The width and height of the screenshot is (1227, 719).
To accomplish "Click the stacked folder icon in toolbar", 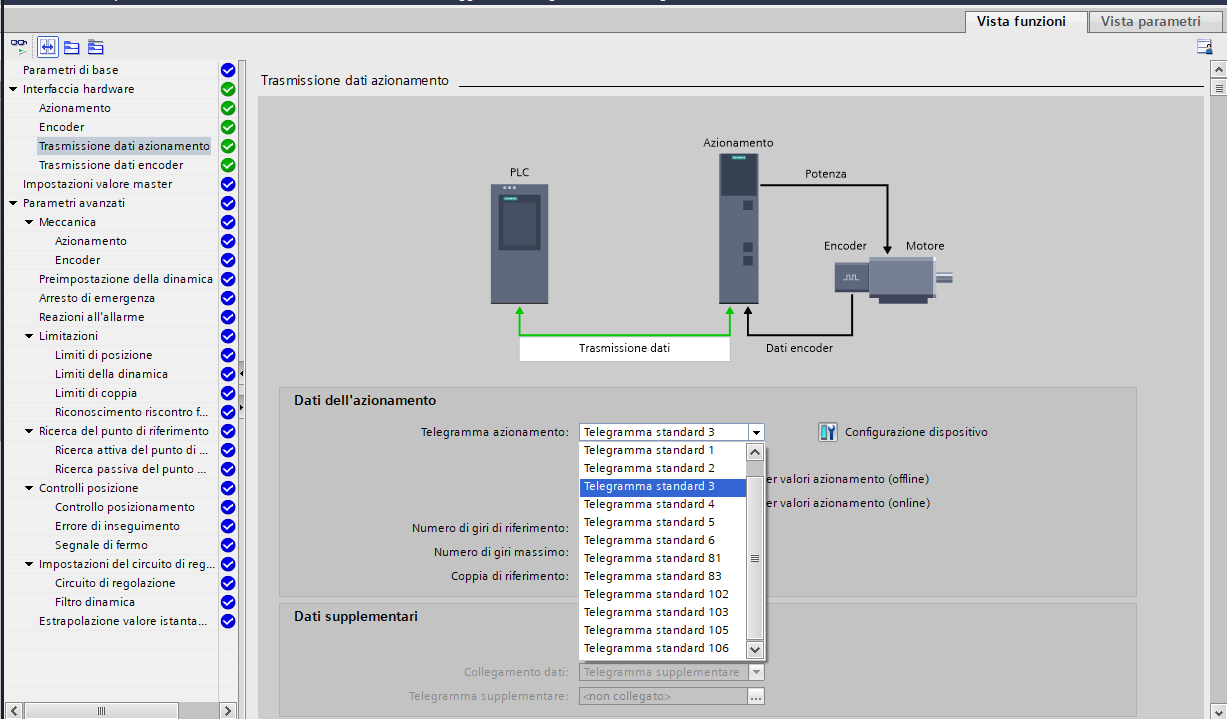I will coord(96,47).
